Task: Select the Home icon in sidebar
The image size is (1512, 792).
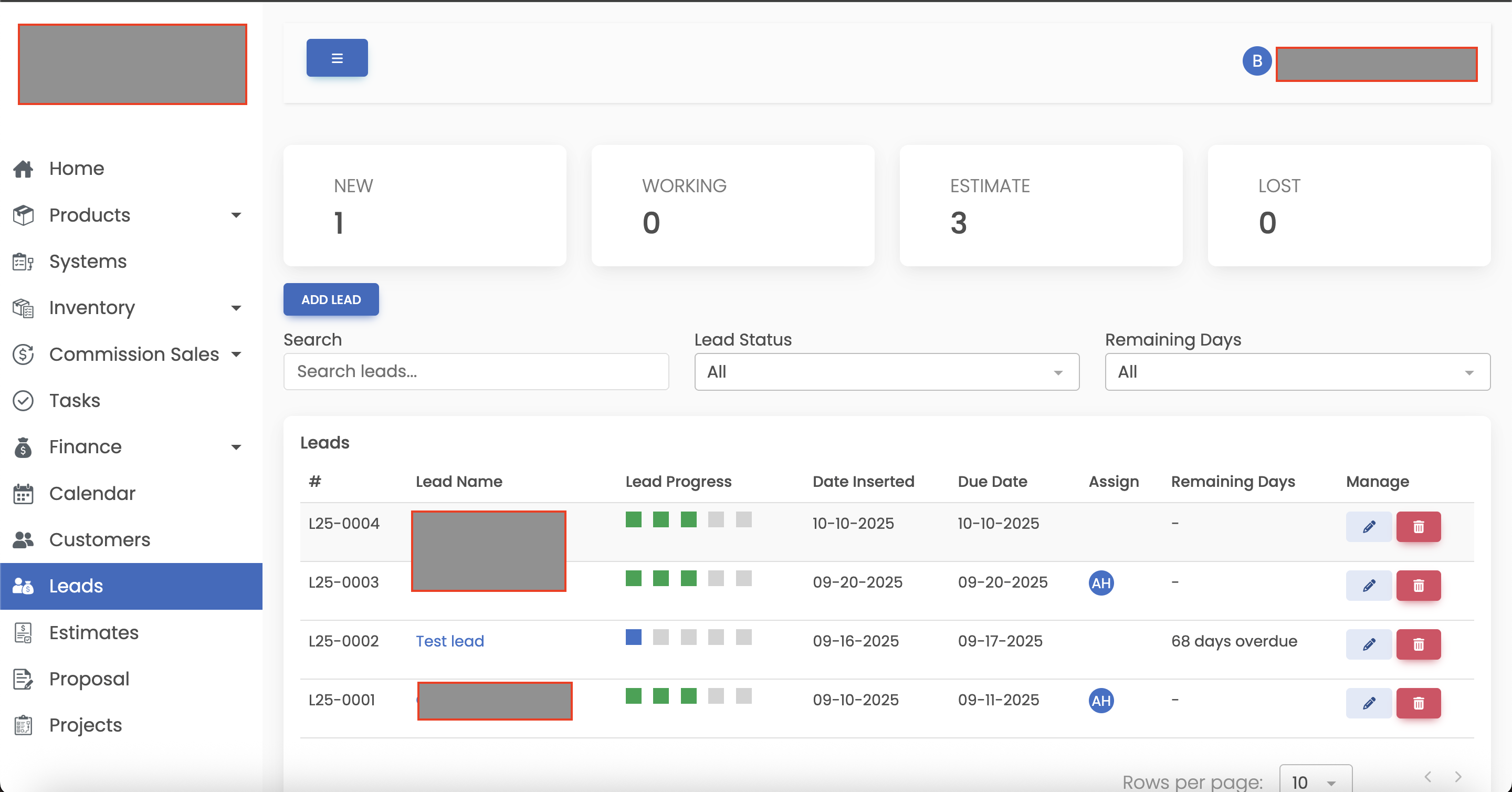Action: coord(24,169)
